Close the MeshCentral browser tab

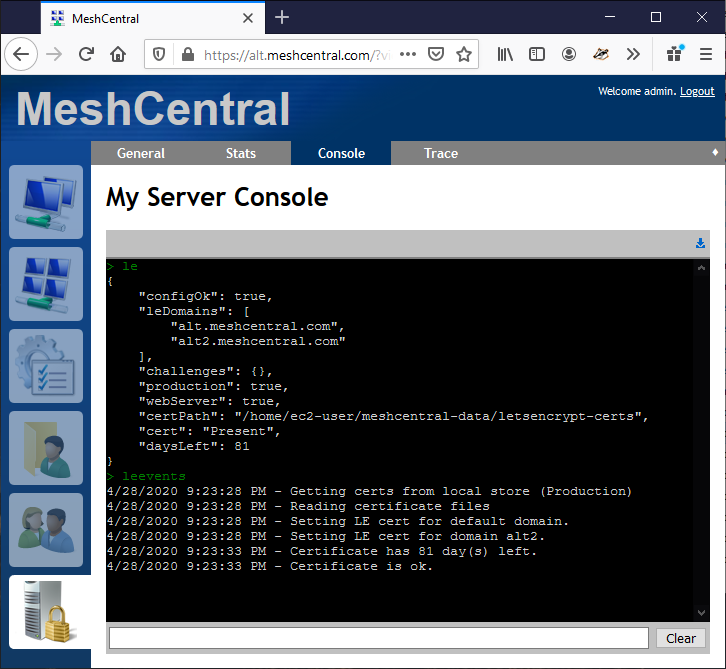[x=248, y=18]
